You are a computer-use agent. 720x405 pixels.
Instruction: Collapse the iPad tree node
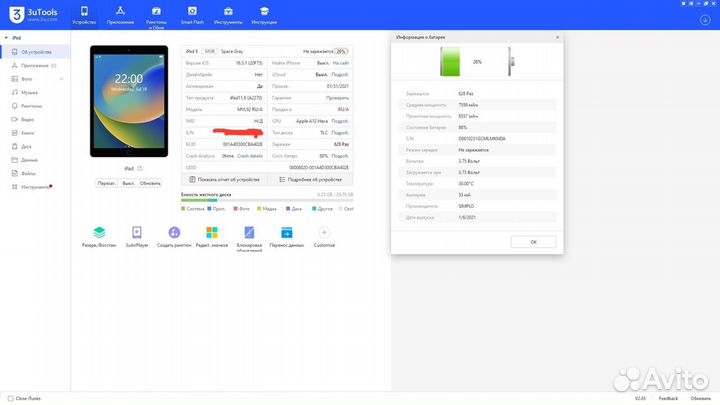pos(6,38)
